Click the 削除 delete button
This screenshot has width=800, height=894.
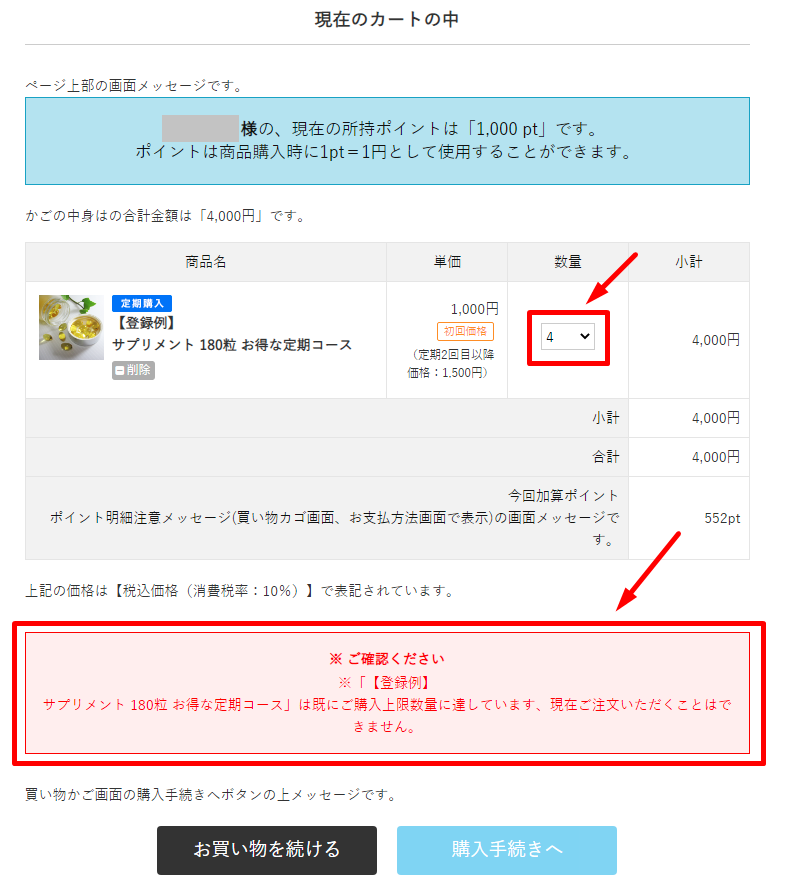(x=133, y=370)
